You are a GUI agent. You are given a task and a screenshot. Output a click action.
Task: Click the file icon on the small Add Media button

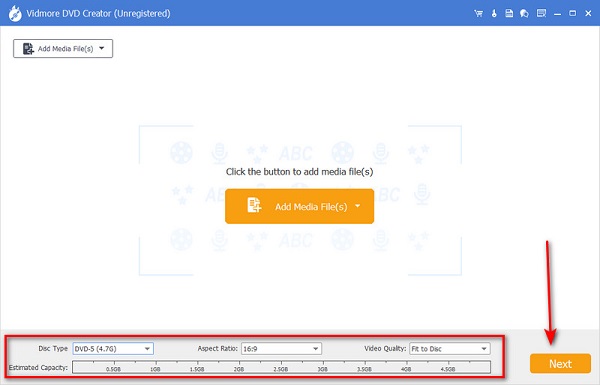pyautogui.click(x=28, y=49)
